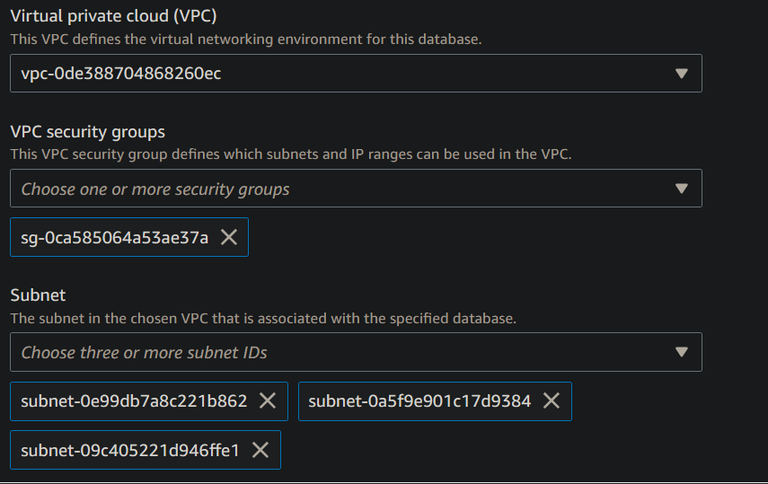
Task: Click the 'Subnet' section heading
Action: pyautogui.click(x=36, y=295)
